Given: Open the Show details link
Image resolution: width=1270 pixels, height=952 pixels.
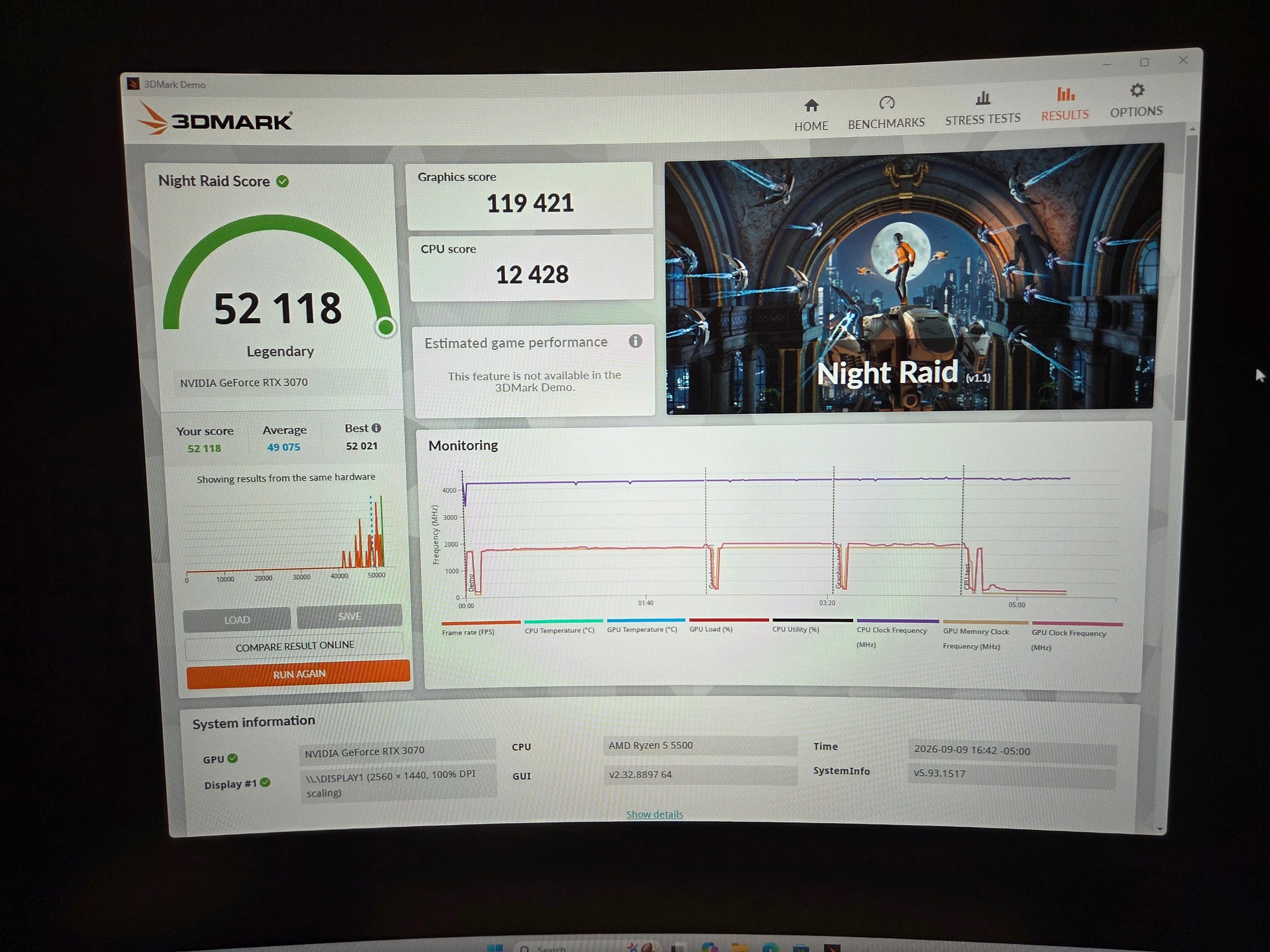Looking at the screenshot, I should tap(654, 814).
